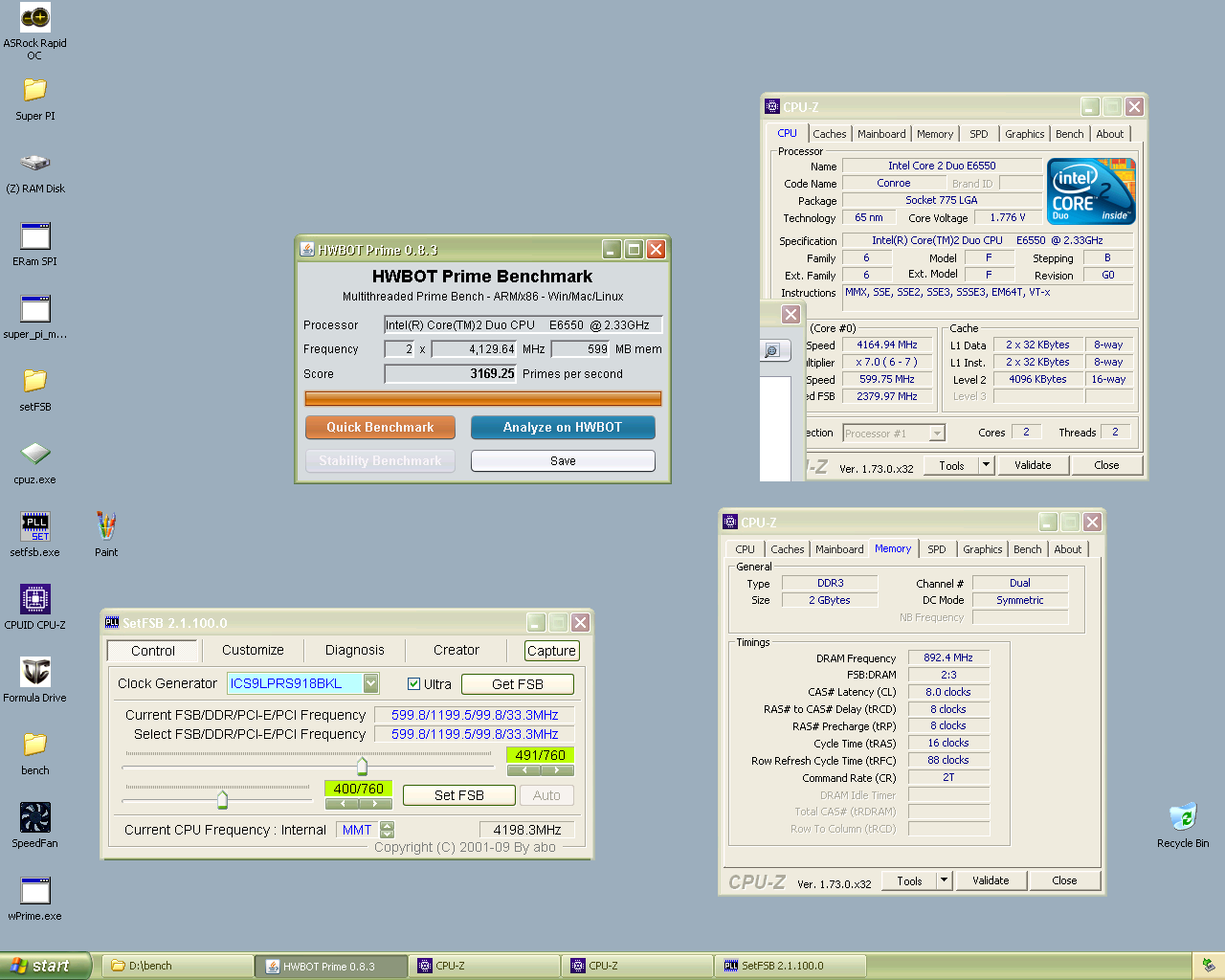Screen dimensions: 1225x980
Task: Open the Diagnosis tab in SetFSB
Action: [354, 650]
